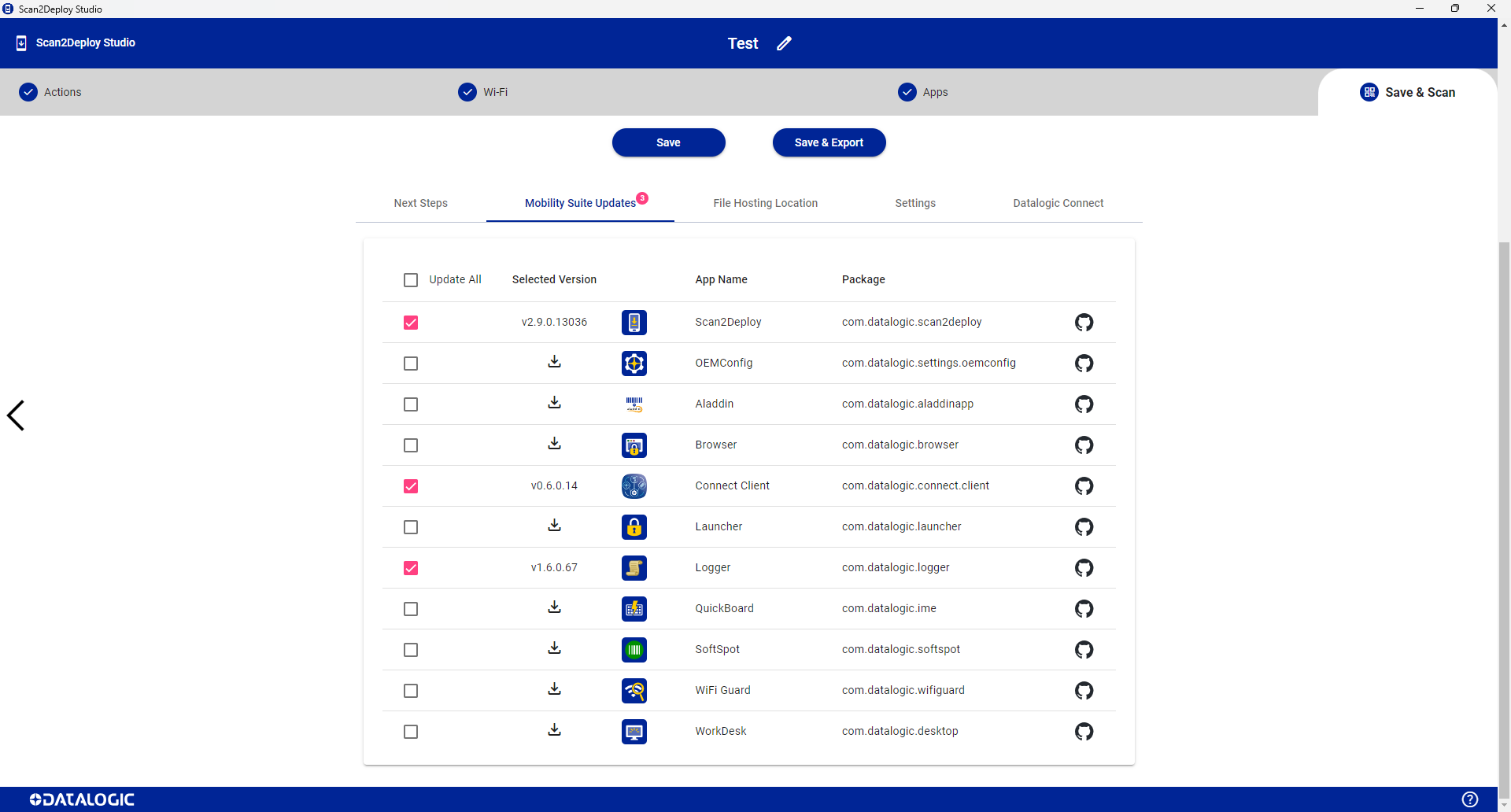Open GitHub link for Logger row

1084,567
